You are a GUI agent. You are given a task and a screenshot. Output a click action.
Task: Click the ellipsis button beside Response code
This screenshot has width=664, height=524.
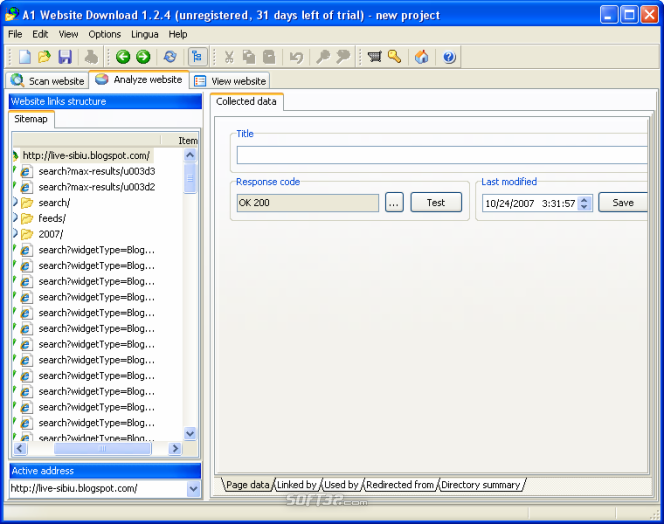(394, 202)
